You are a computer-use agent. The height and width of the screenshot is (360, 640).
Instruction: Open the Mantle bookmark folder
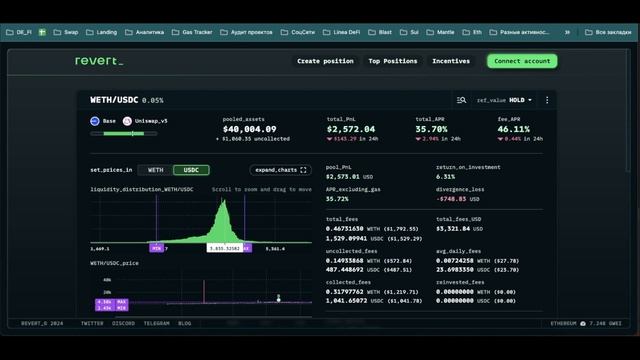(440, 32)
